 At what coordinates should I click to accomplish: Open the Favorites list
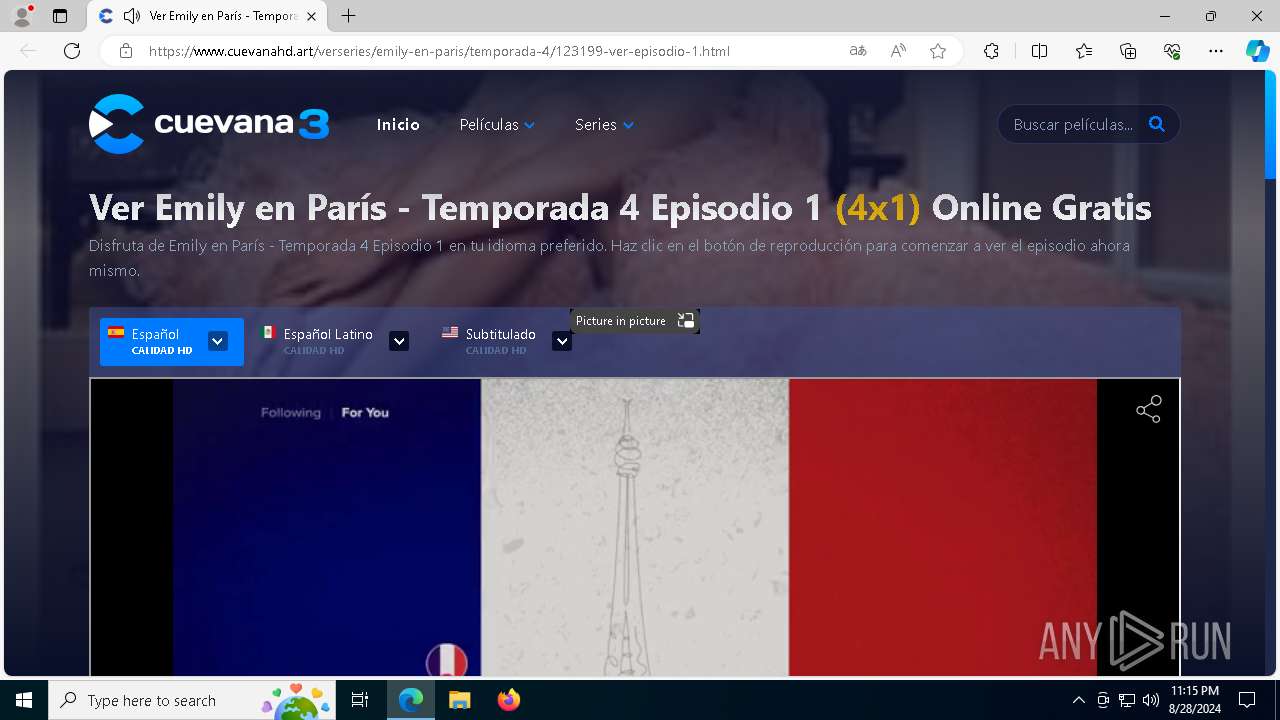(1084, 51)
